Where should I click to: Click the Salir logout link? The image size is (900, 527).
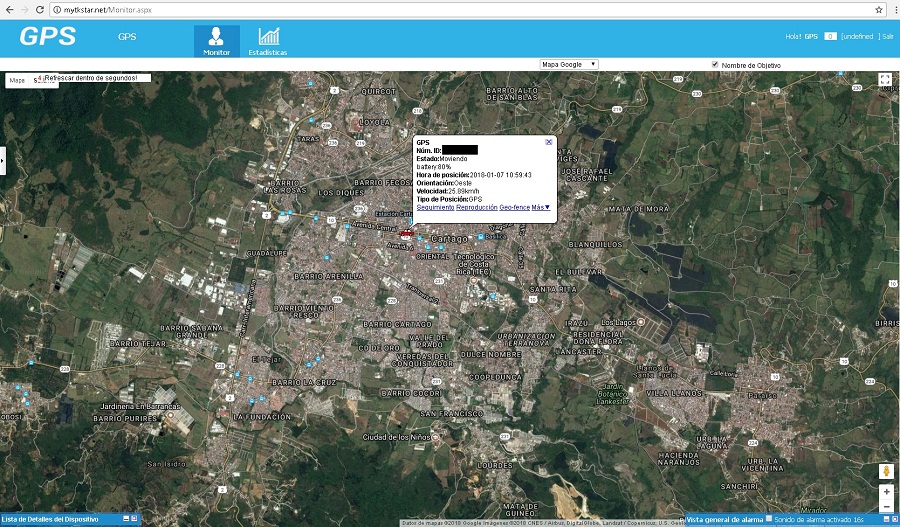pyautogui.click(x=887, y=36)
